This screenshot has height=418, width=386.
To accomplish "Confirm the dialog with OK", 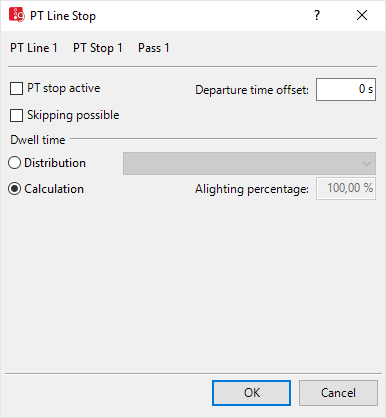I will point(251,393).
